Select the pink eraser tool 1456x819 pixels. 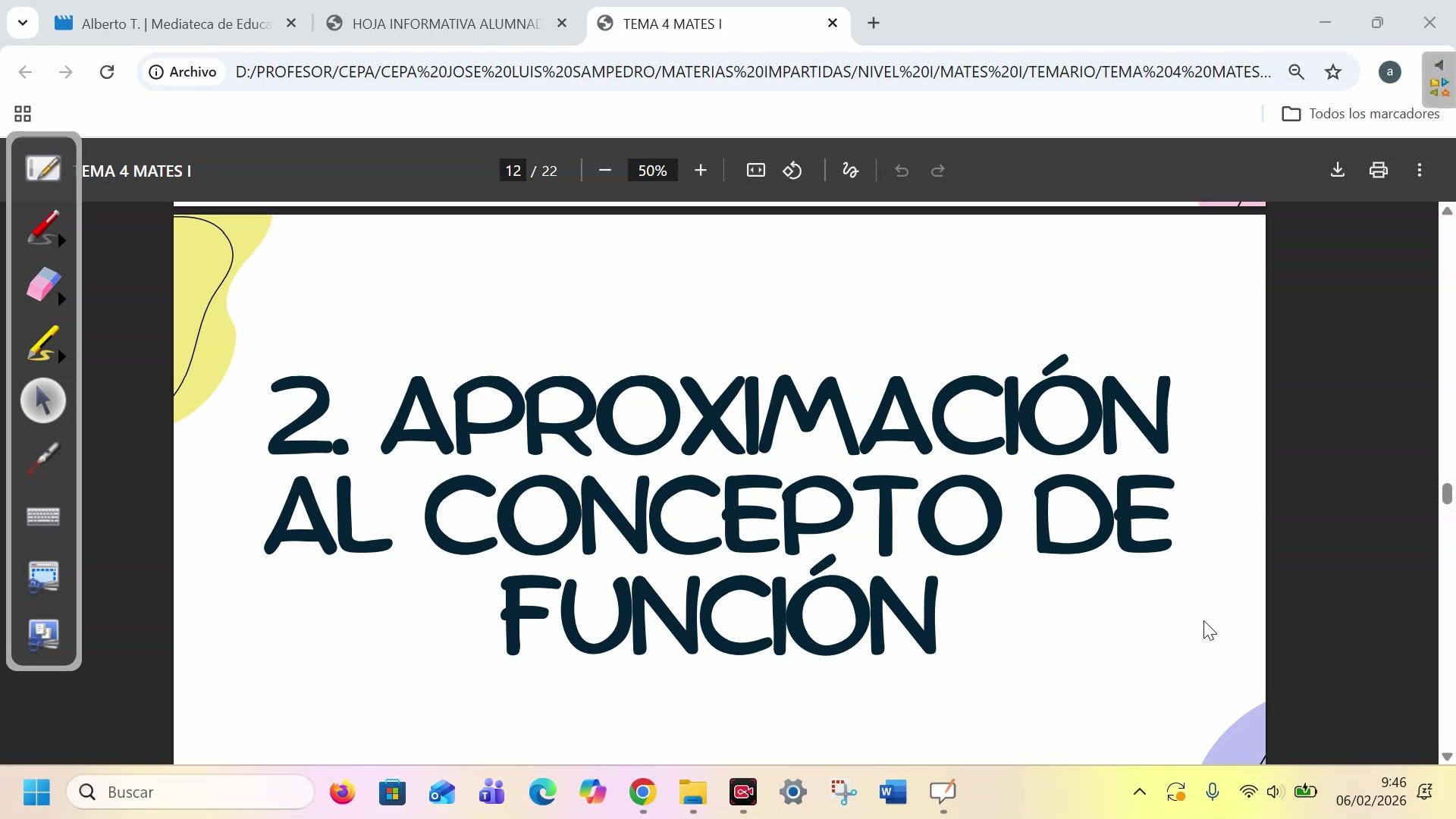42,284
